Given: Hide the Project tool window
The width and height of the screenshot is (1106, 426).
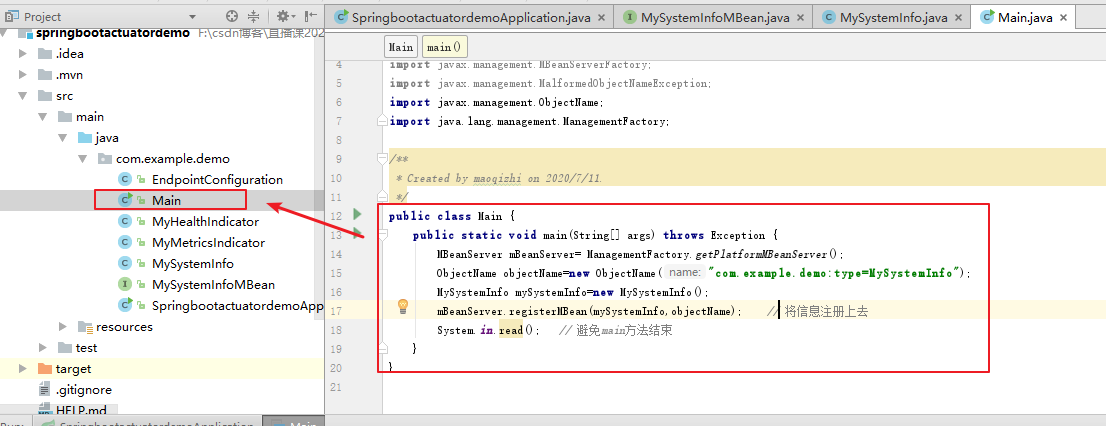Looking at the screenshot, I should [310, 16].
